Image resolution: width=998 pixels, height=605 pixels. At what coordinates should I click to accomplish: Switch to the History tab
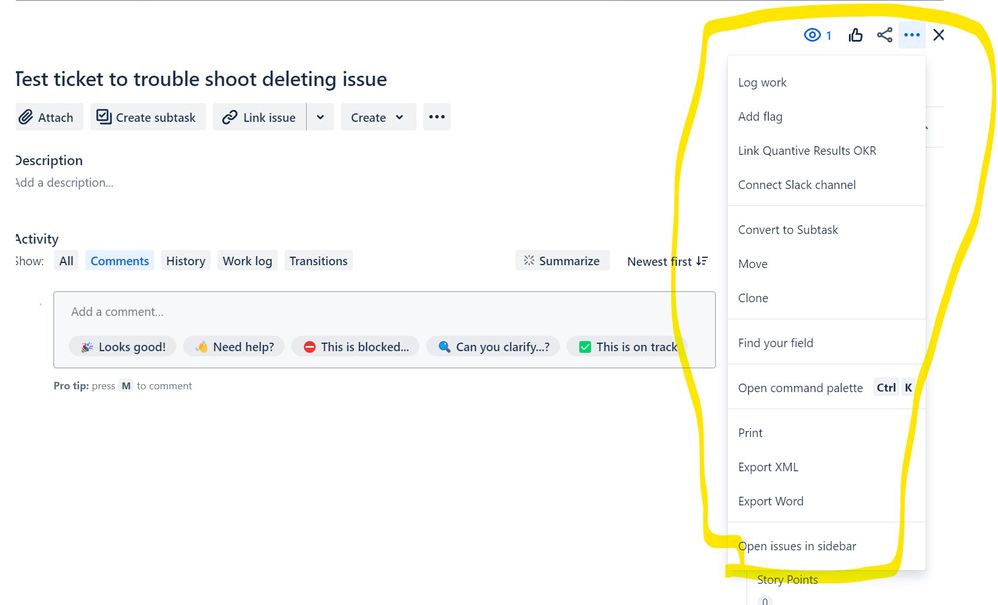[x=185, y=261]
